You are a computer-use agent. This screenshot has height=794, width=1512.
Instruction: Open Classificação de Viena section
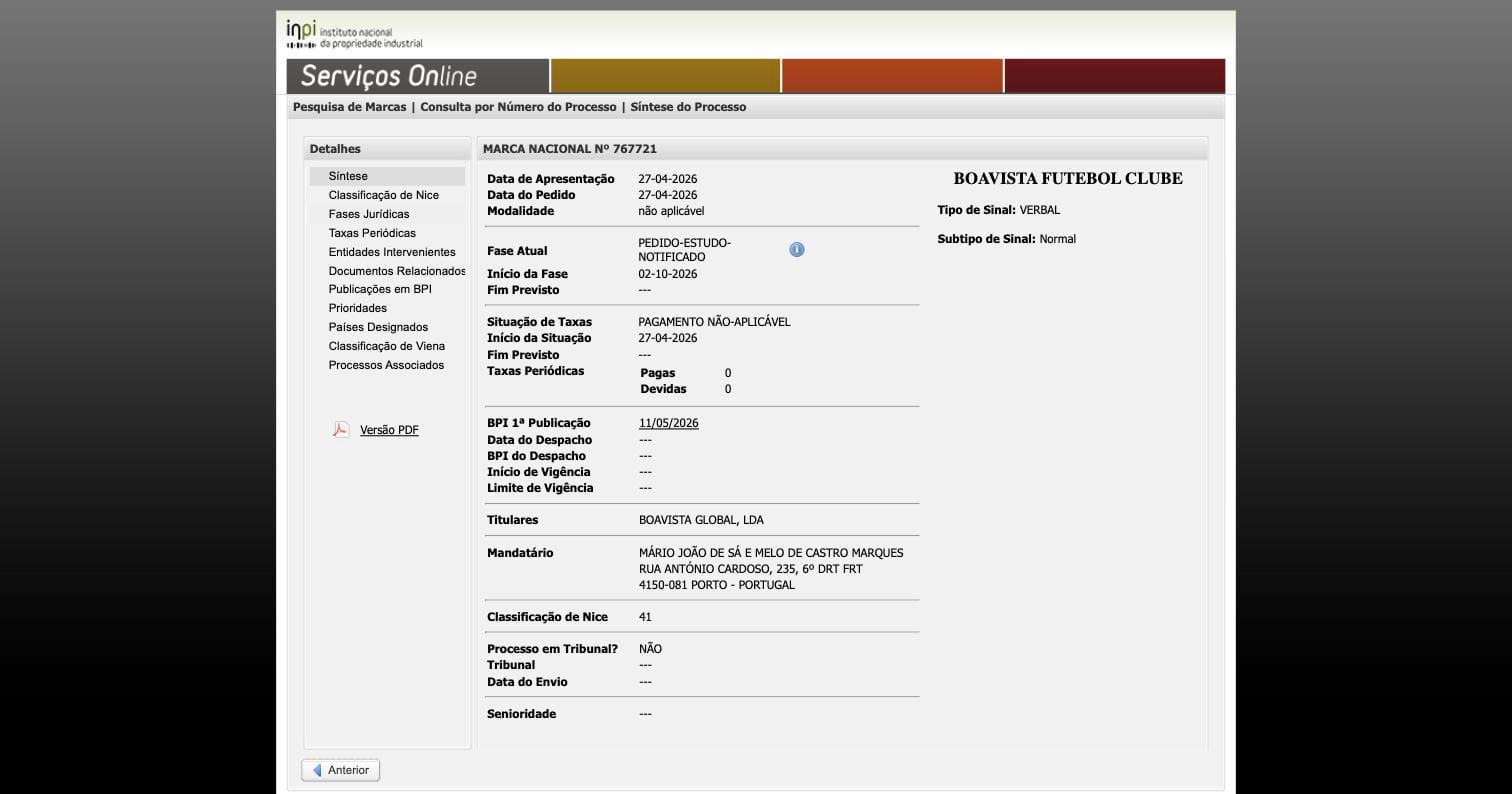pos(387,346)
